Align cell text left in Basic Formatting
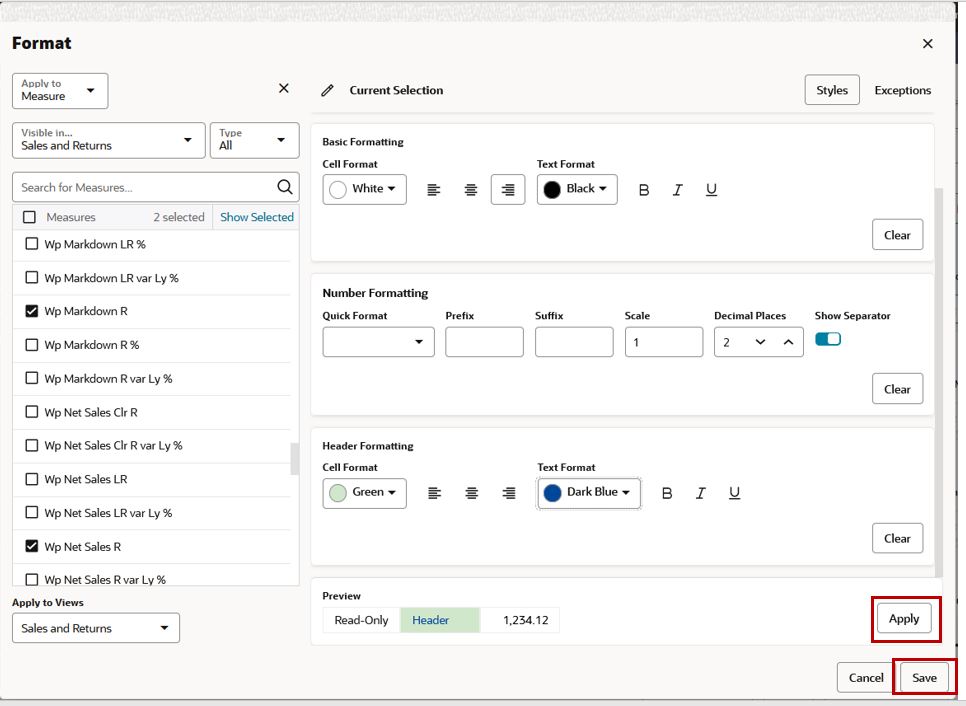Viewport: 966px width, 706px height. tap(434, 190)
